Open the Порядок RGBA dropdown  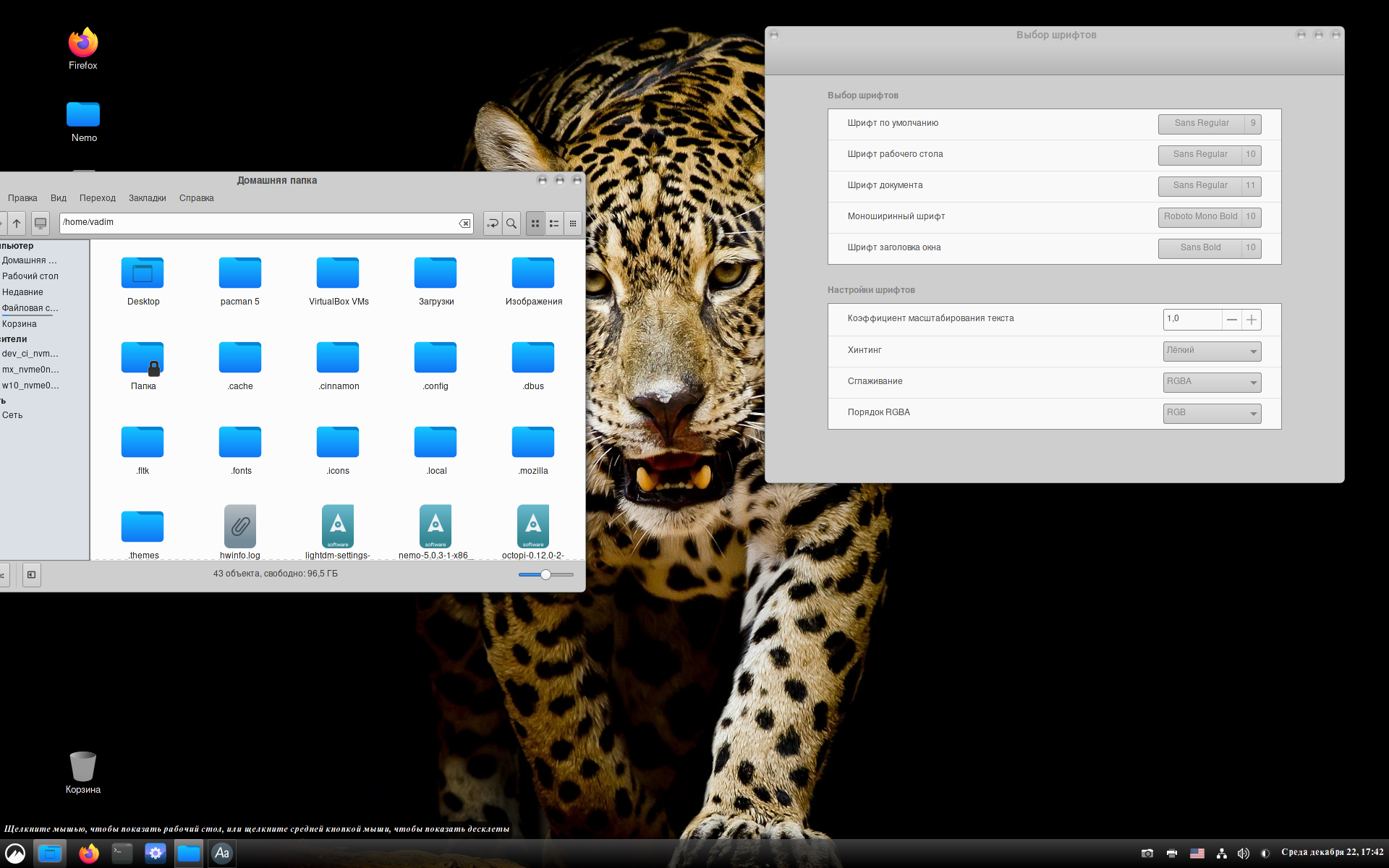[x=1212, y=413]
